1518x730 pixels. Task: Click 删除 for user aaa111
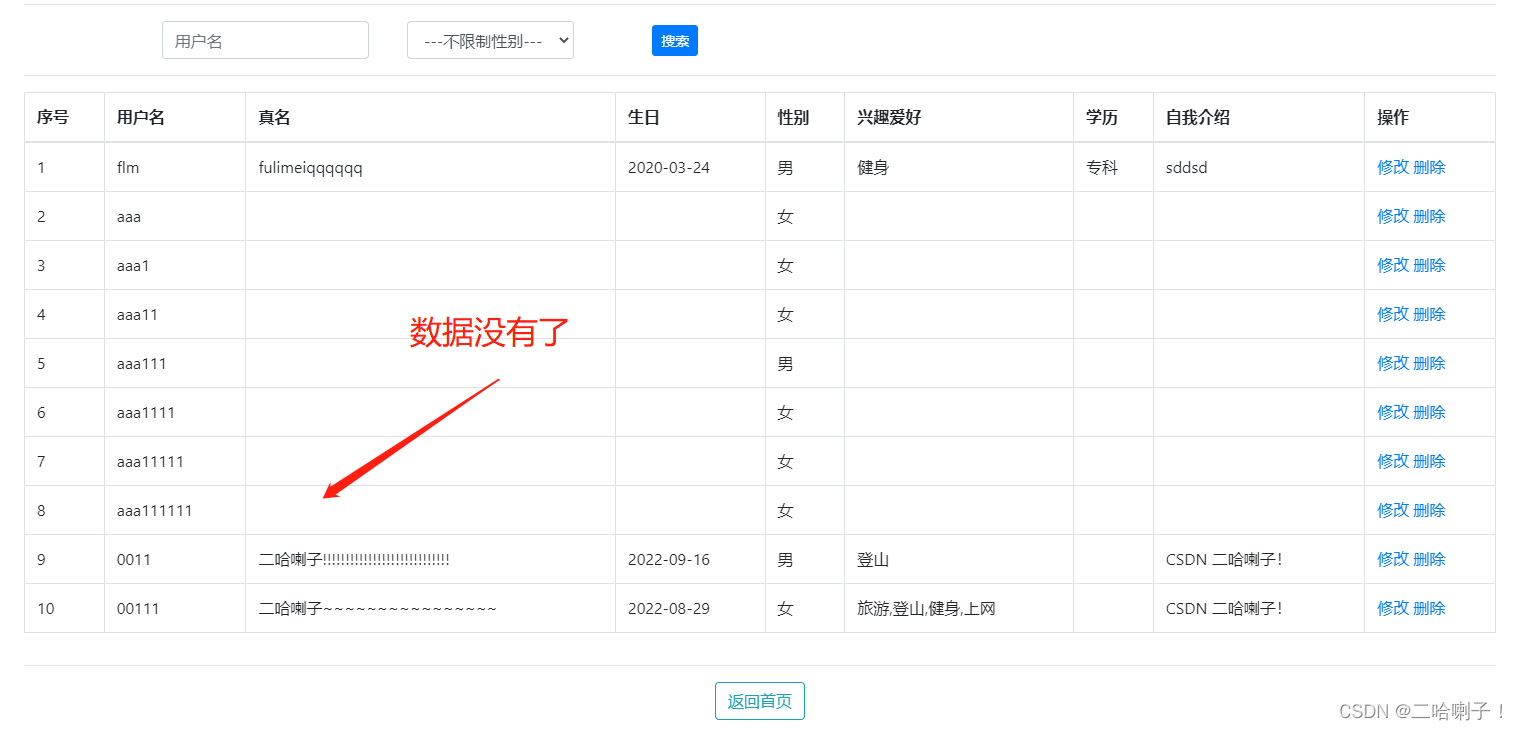[x=1429, y=363]
